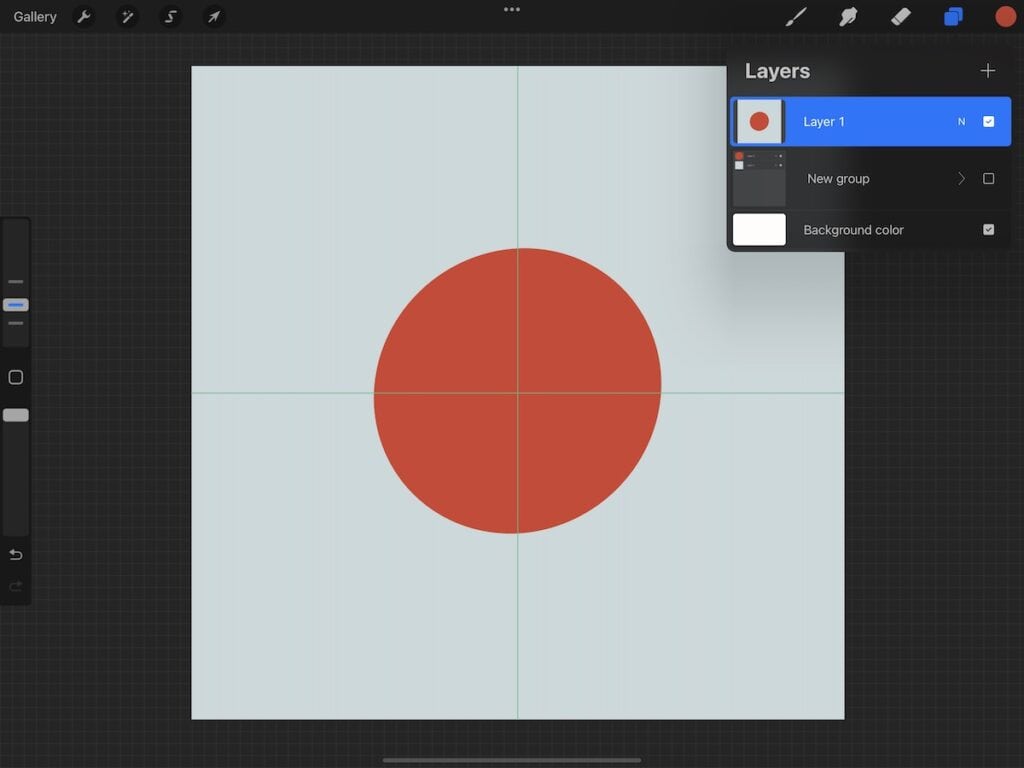Viewport: 1024px width, 768px height.
Task: Open the Layers panel icon
Action: pos(952,16)
